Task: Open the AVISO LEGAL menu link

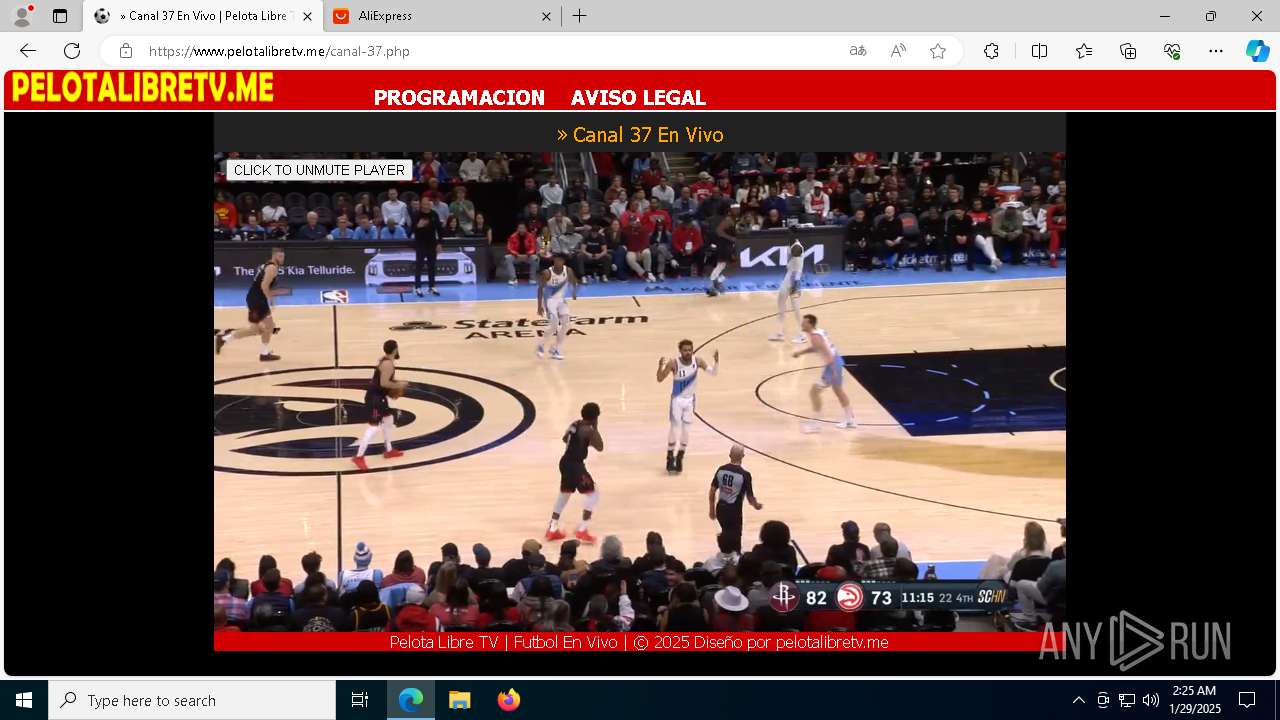Action: 638,98
